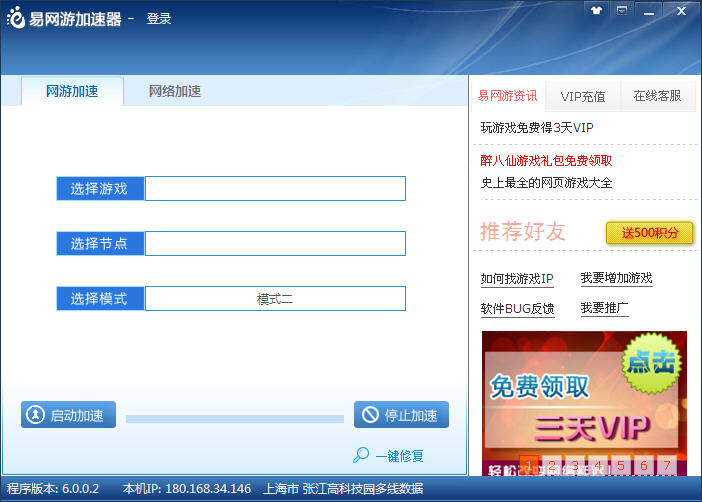
Task: Click the 送500积分 yellow button
Action: 650,233
